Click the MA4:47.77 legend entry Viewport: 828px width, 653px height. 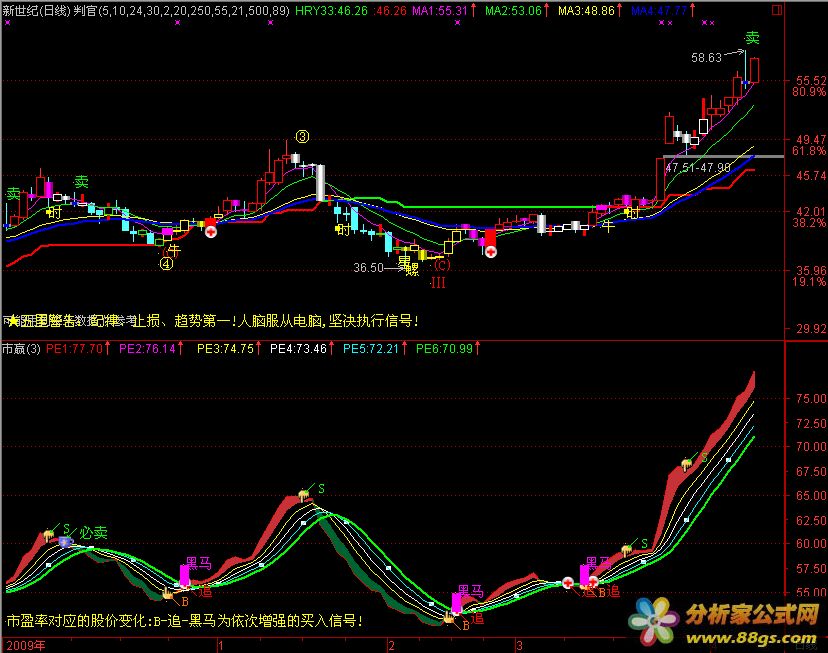point(659,11)
